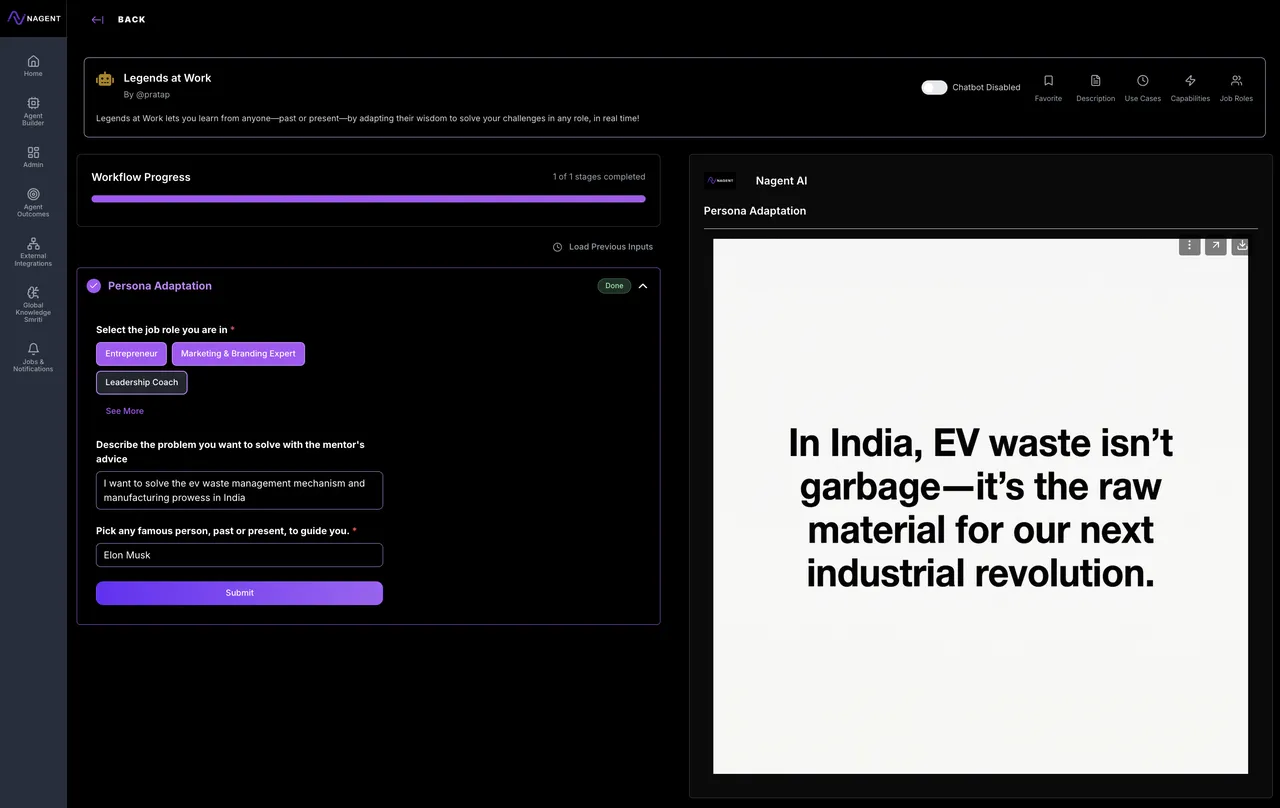Open External Integrations page
Viewport: 1280px width, 808px height.
(x=33, y=252)
